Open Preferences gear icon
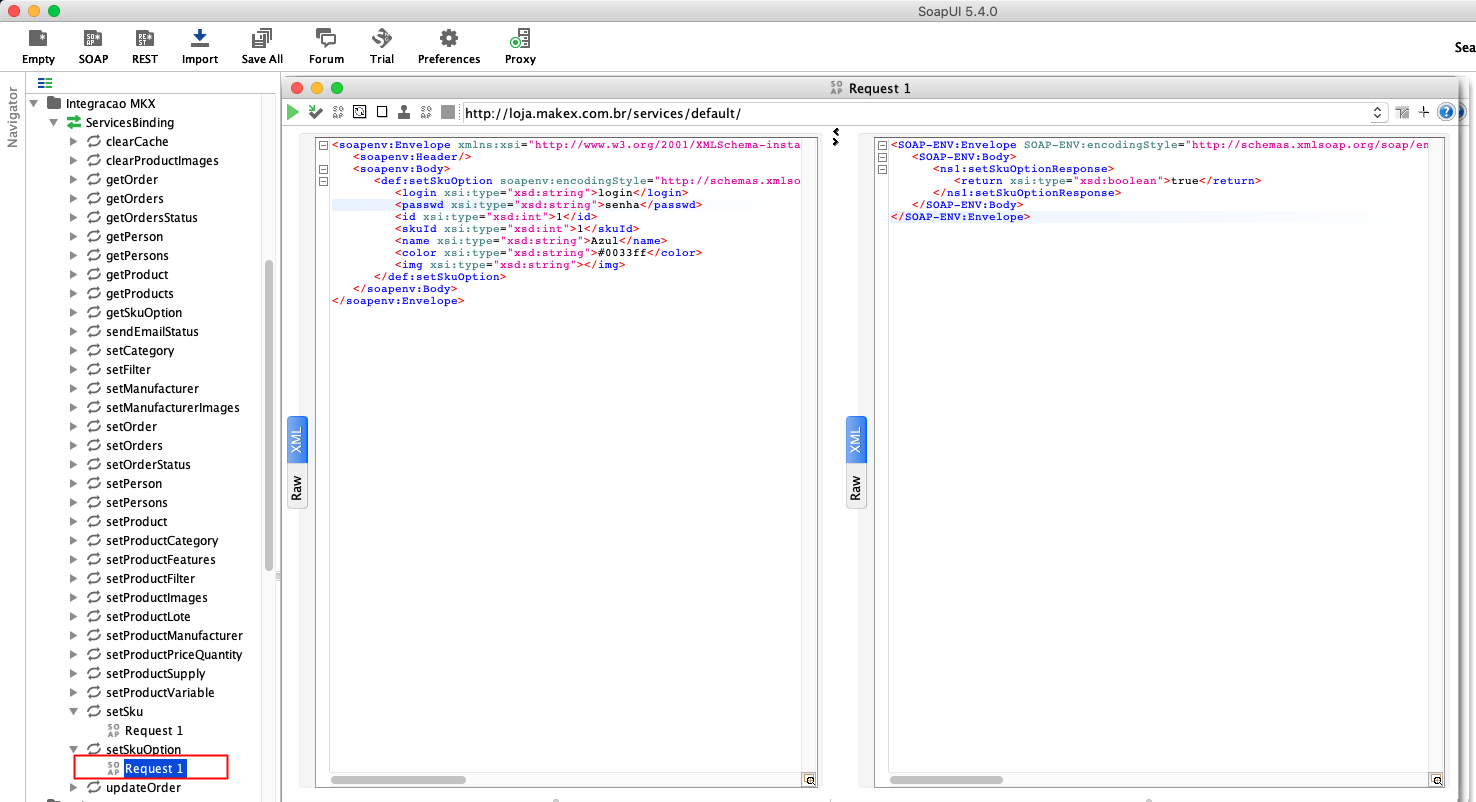Viewport: 1476px width, 802px height. [x=449, y=45]
